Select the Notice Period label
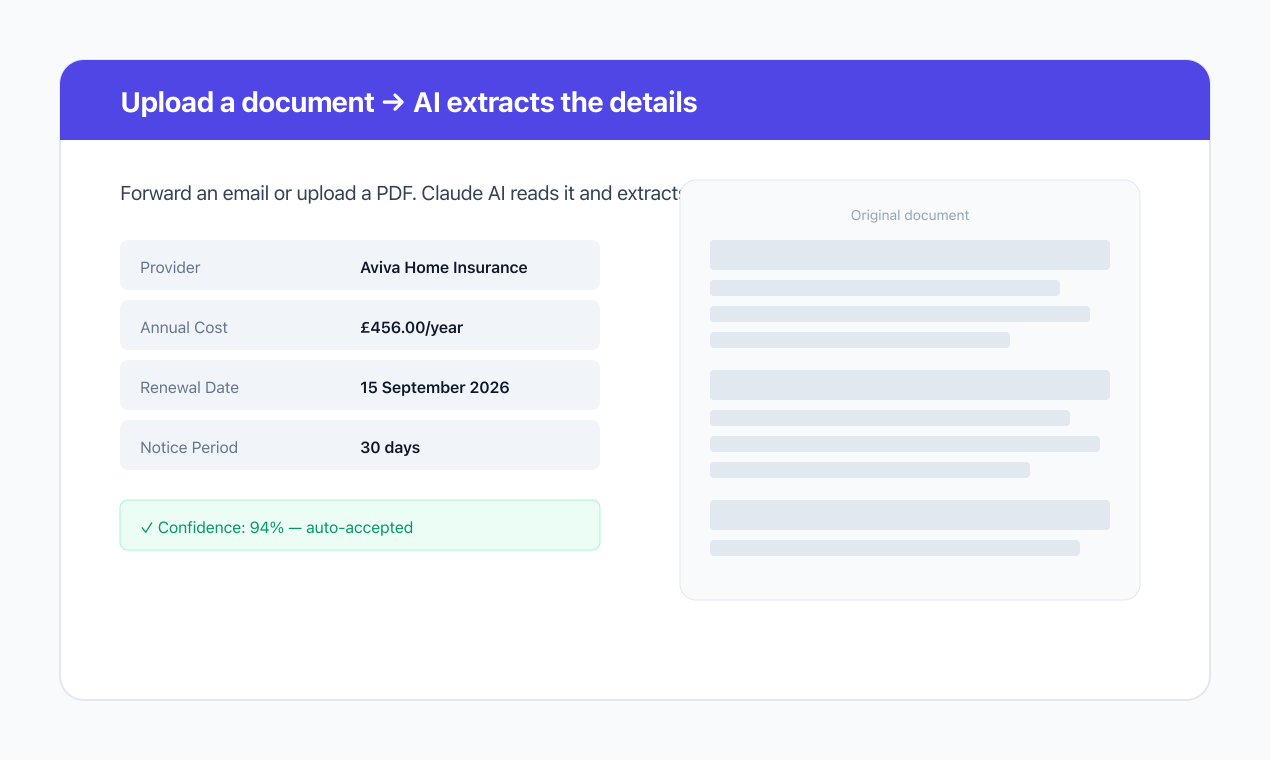The image size is (1270, 760). tap(189, 447)
